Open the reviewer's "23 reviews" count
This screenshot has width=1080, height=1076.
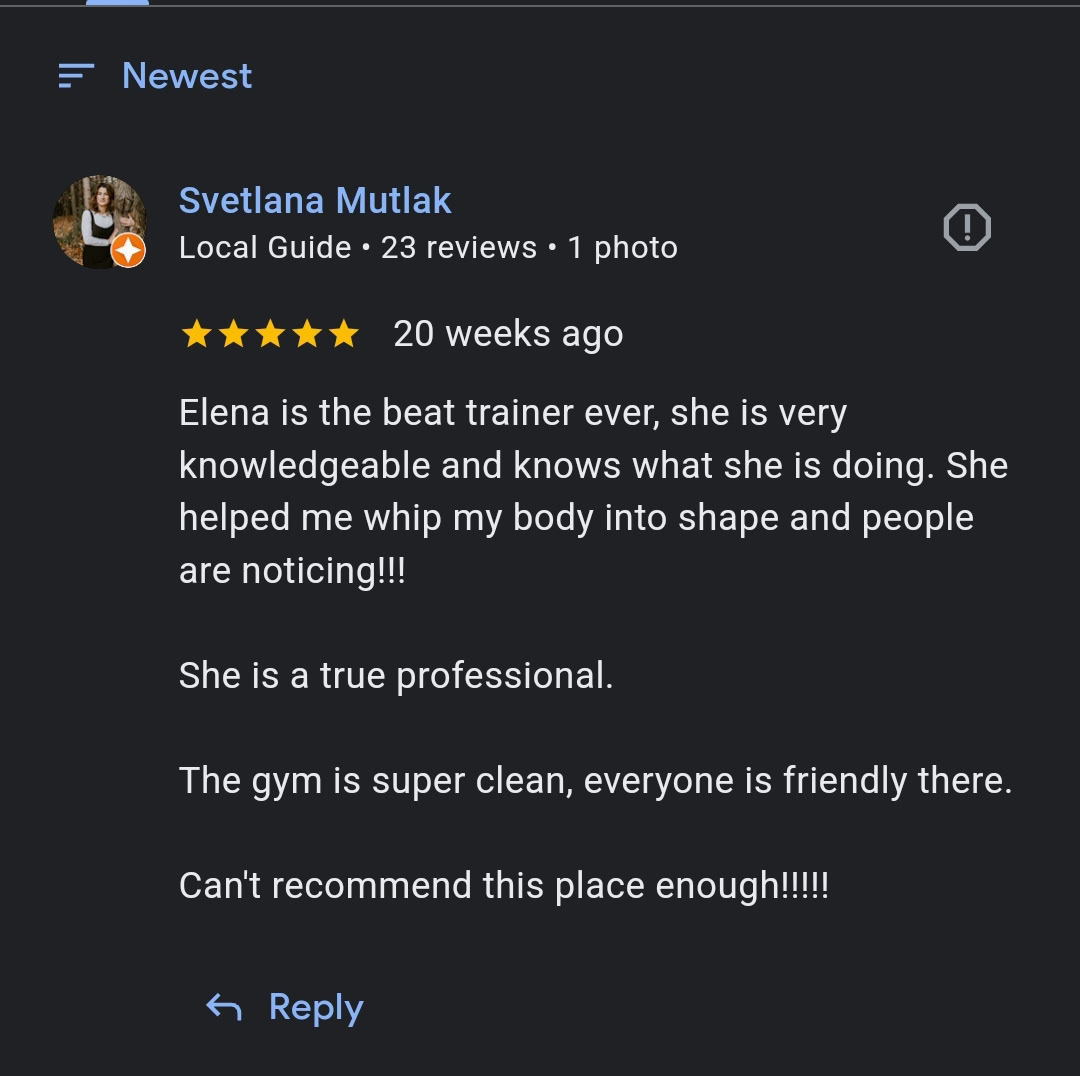pos(459,248)
